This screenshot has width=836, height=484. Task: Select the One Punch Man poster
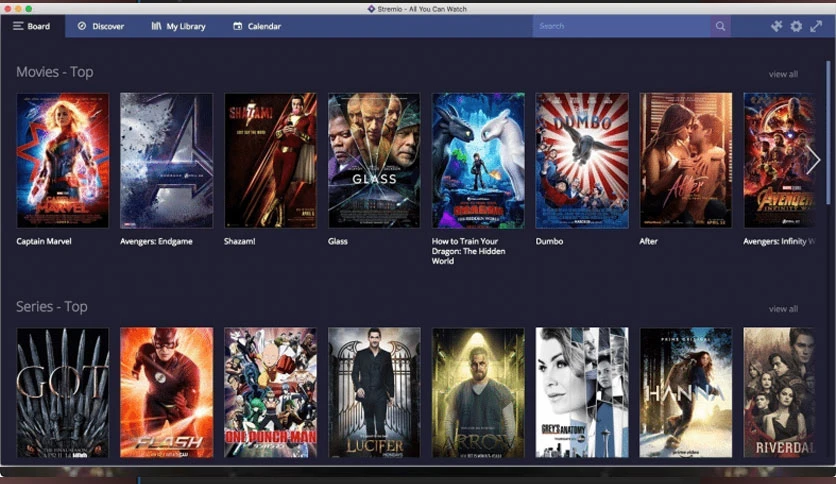click(270, 392)
